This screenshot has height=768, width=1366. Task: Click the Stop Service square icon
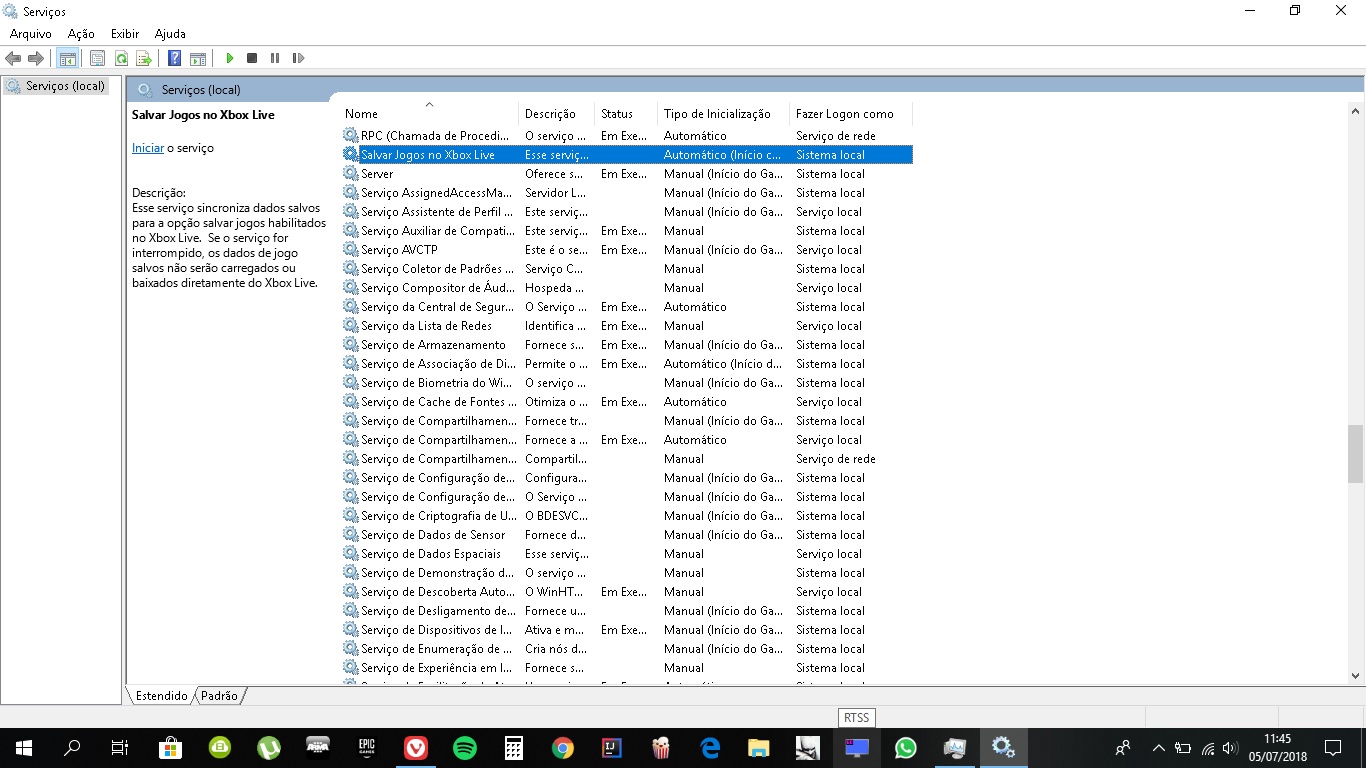pos(252,59)
